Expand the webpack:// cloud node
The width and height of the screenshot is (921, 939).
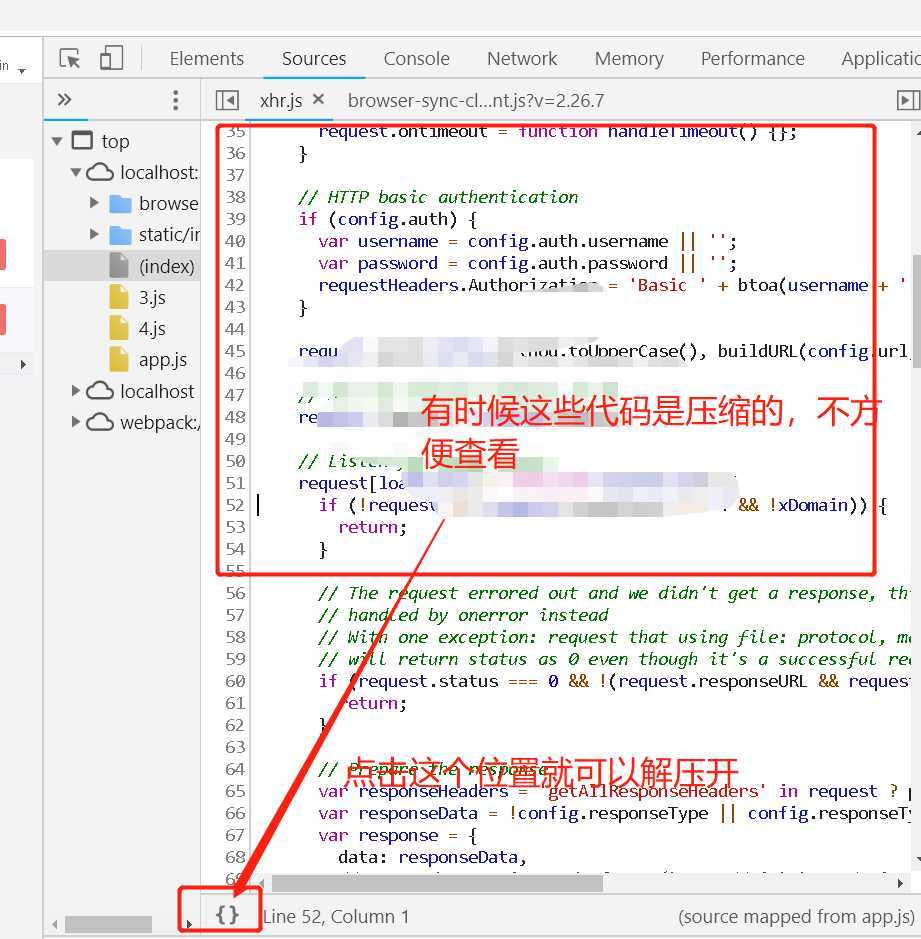tap(76, 422)
